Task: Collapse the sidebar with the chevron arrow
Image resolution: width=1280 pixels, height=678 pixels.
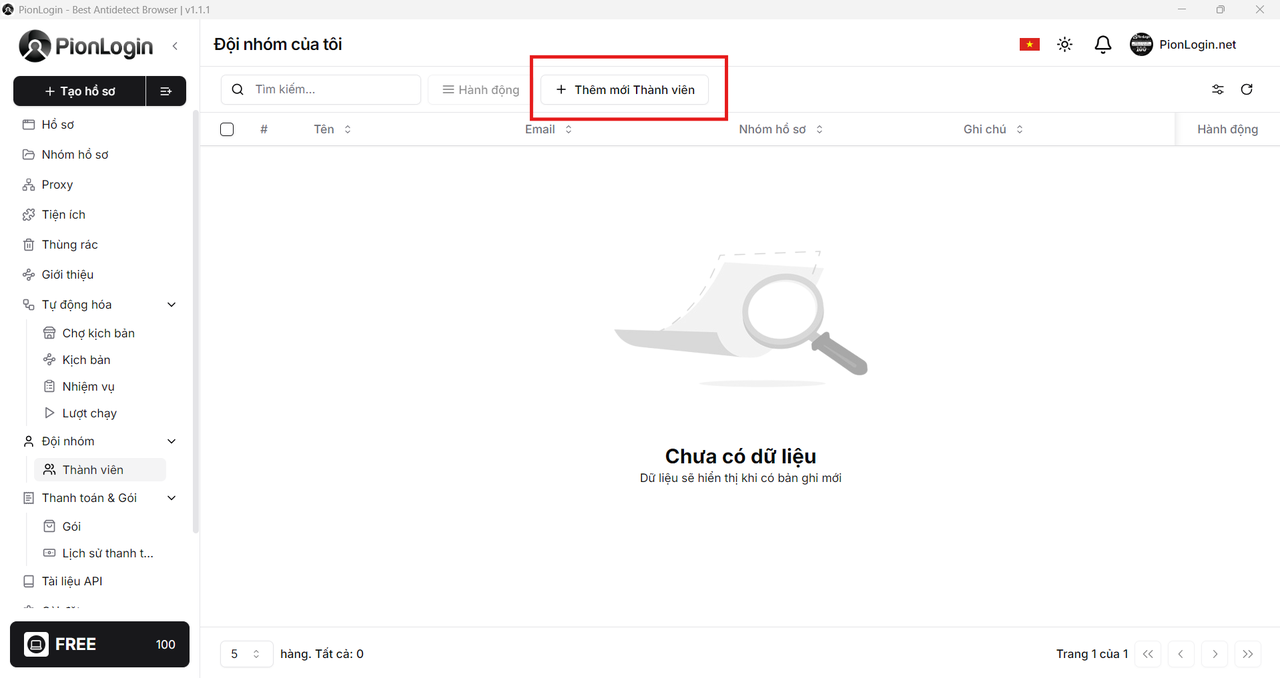Action: coord(175,46)
